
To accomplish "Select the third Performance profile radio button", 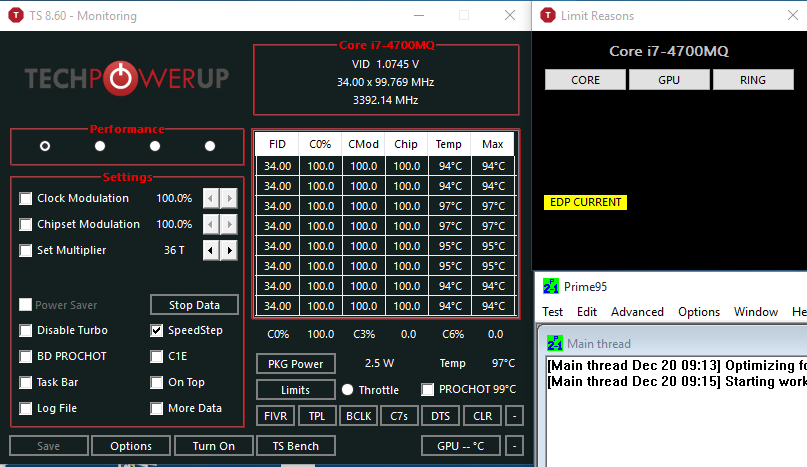I will click(x=155, y=146).
